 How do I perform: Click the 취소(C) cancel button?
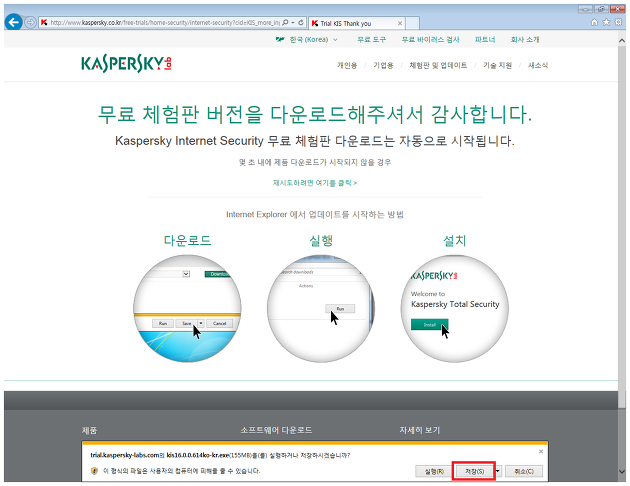point(524,471)
